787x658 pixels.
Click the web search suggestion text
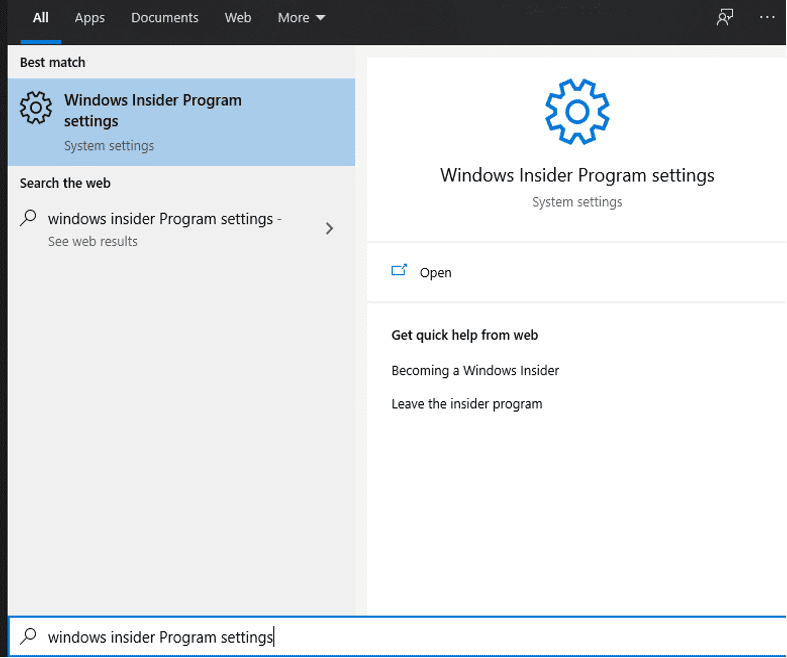pyautogui.click(x=165, y=219)
